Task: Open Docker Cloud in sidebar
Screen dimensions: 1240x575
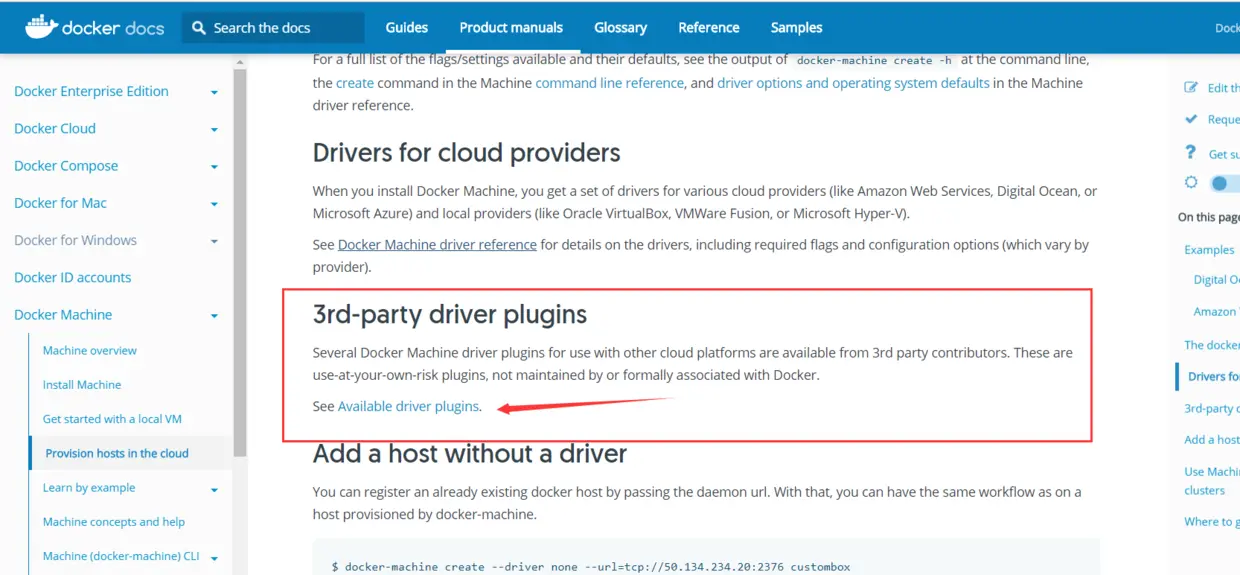Action: [55, 128]
